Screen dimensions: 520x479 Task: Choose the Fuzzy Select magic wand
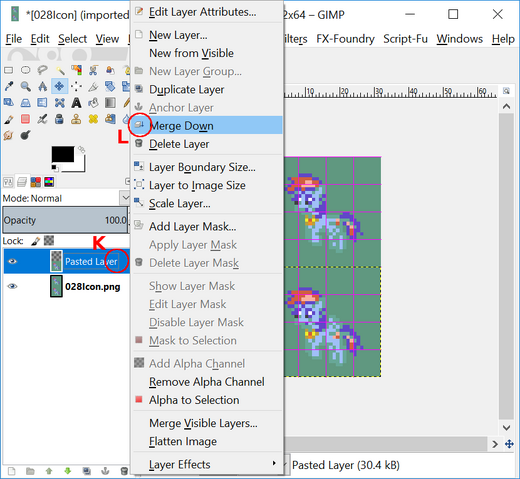coord(60,70)
